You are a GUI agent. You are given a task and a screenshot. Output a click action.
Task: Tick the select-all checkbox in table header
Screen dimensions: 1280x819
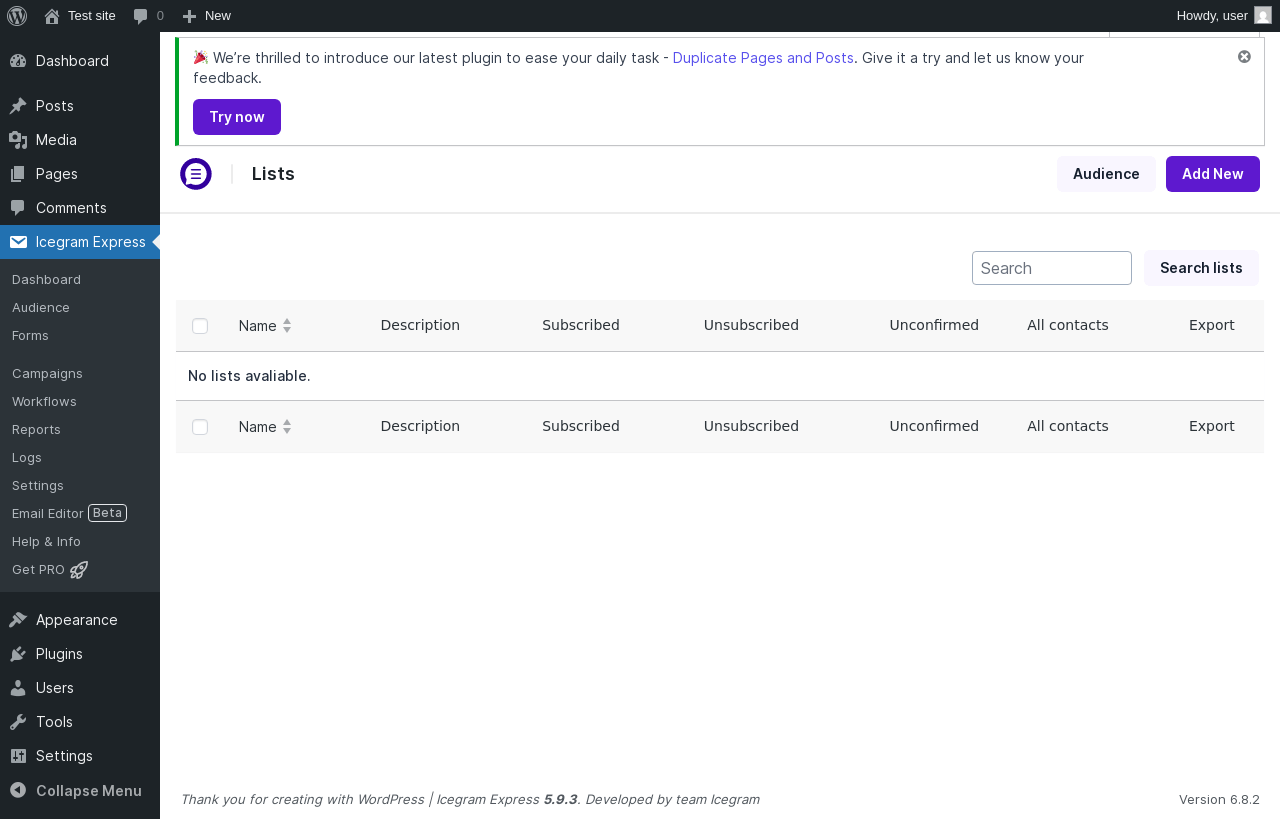click(200, 326)
